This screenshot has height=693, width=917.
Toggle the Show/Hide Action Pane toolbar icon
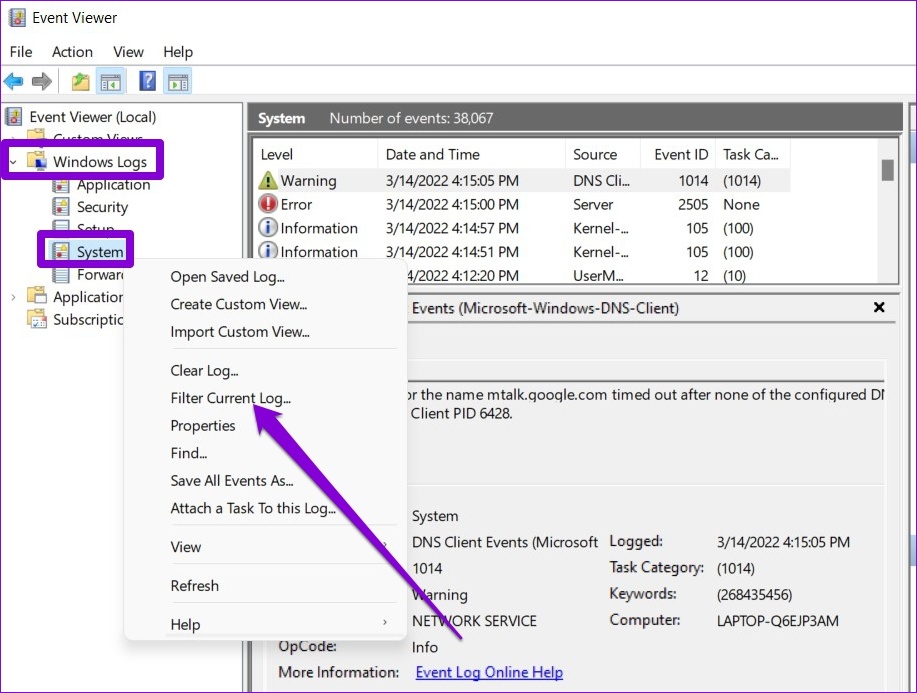point(177,82)
